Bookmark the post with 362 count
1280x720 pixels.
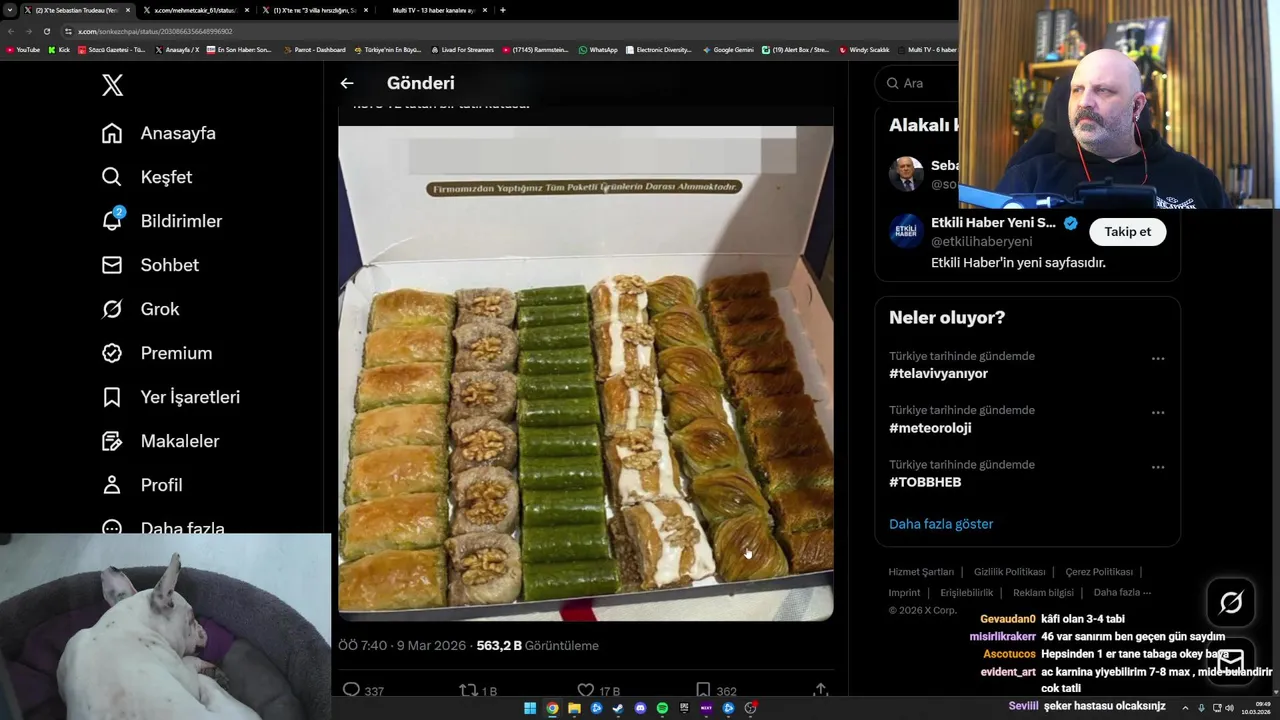(703, 690)
